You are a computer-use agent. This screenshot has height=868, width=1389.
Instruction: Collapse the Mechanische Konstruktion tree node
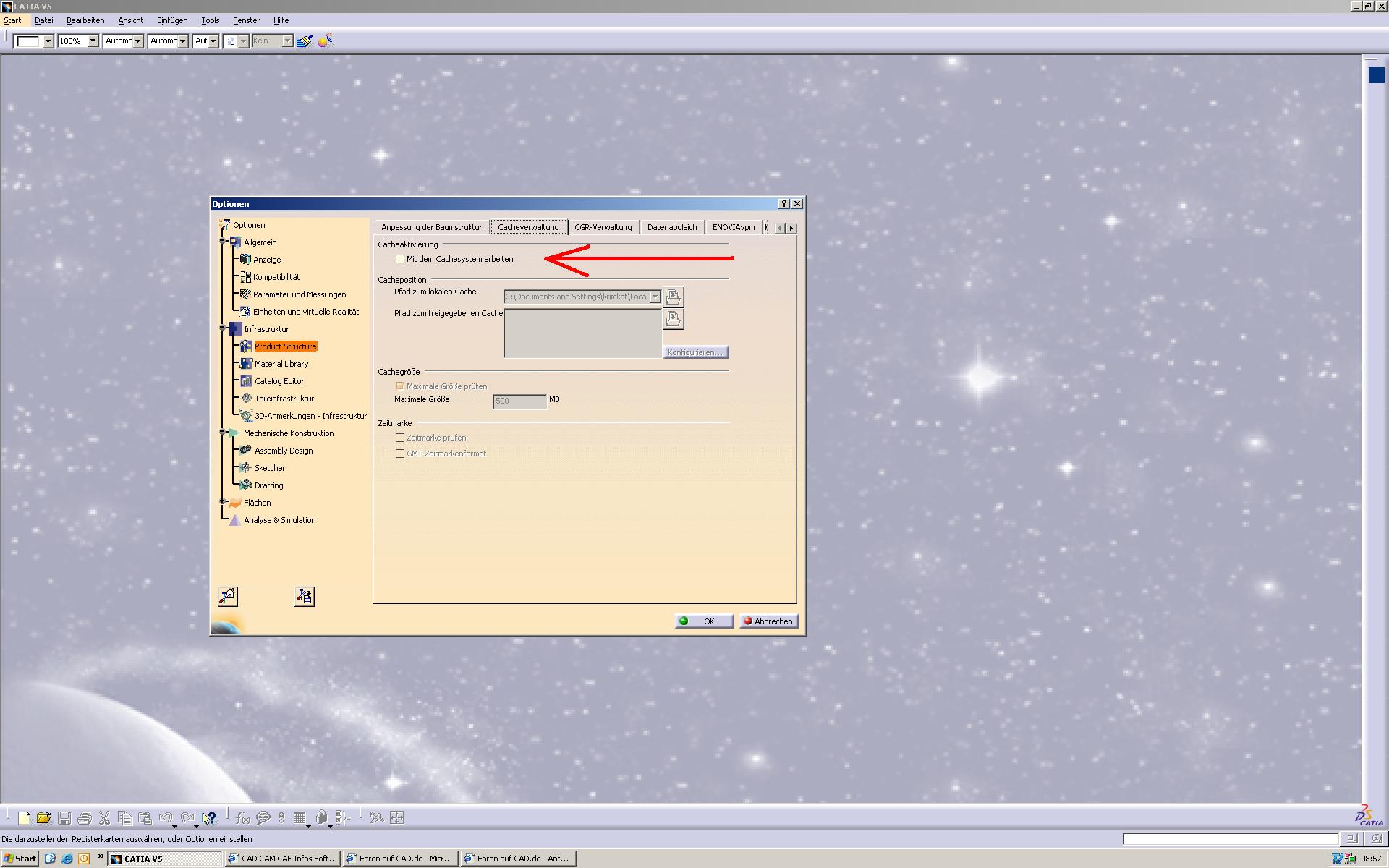tap(224, 433)
